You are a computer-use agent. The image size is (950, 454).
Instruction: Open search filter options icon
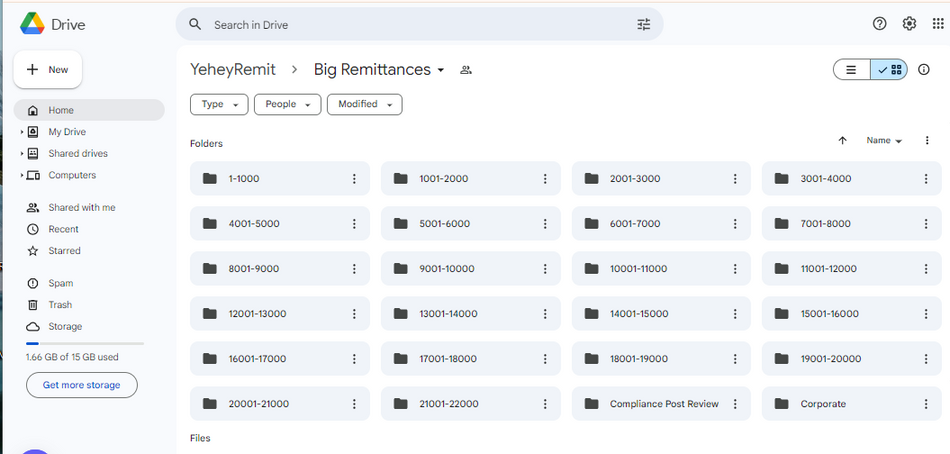pyautogui.click(x=643, y=24)
